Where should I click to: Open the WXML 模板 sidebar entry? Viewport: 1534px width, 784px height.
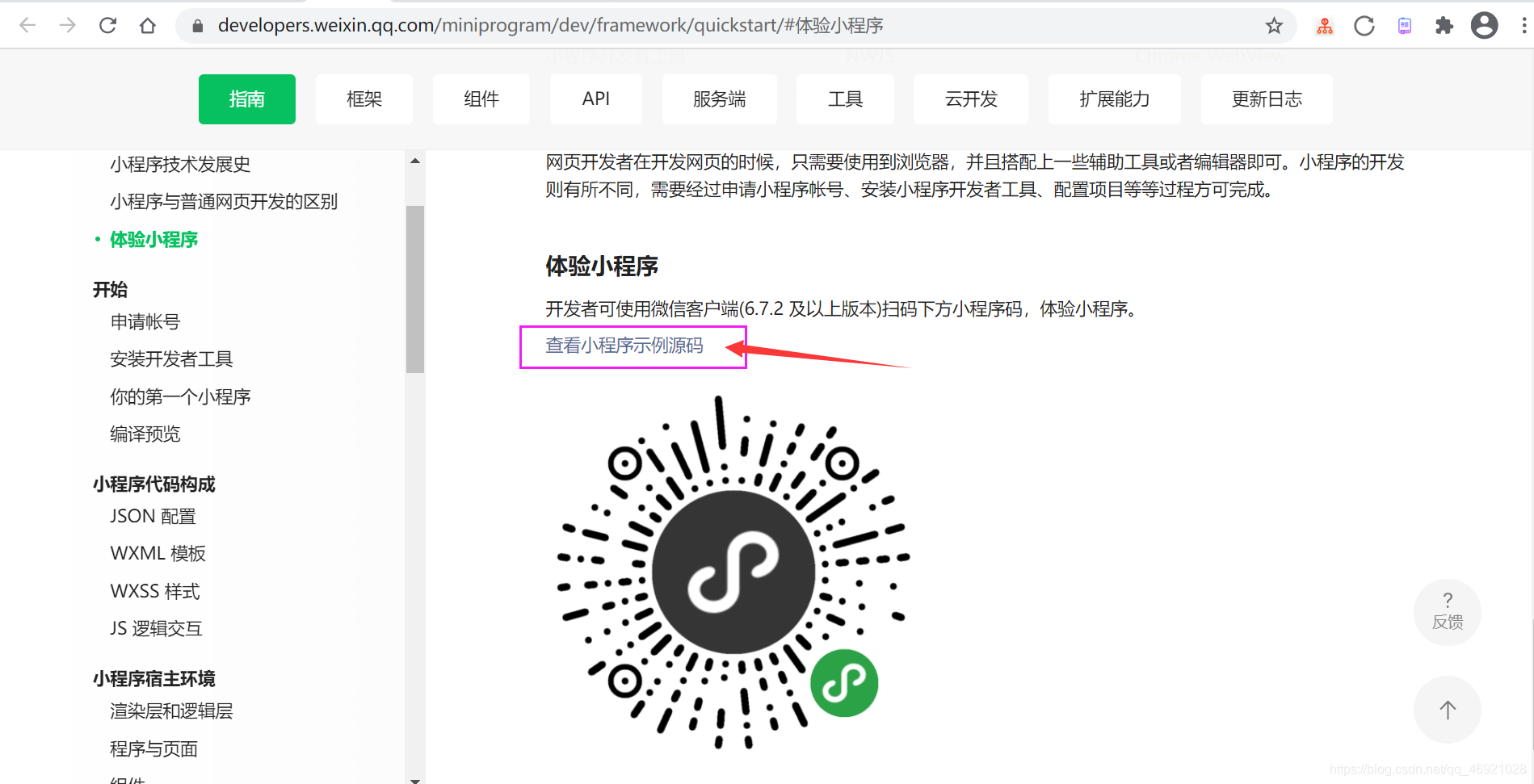click(158, 554)
